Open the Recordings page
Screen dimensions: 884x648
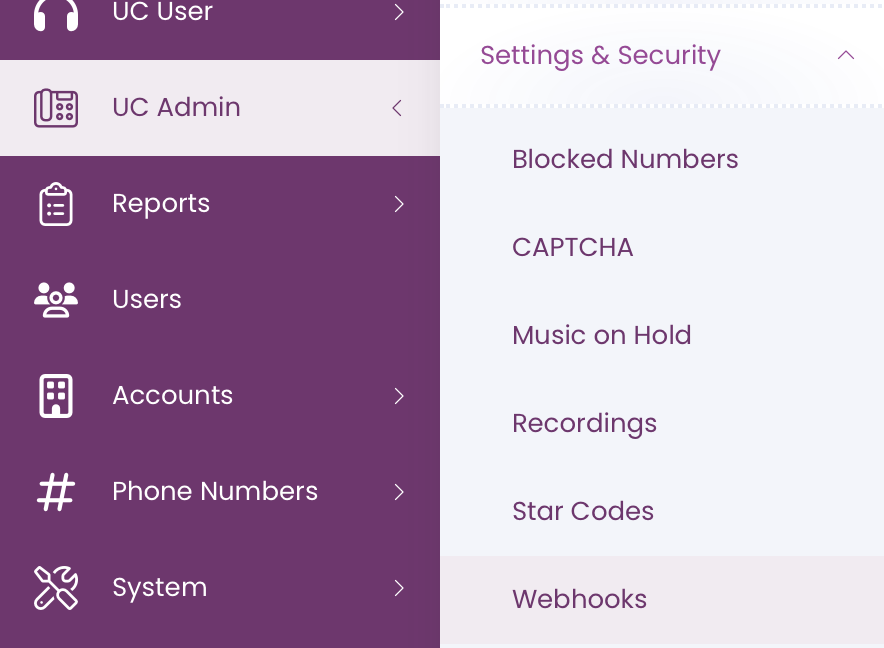[585, 424]
